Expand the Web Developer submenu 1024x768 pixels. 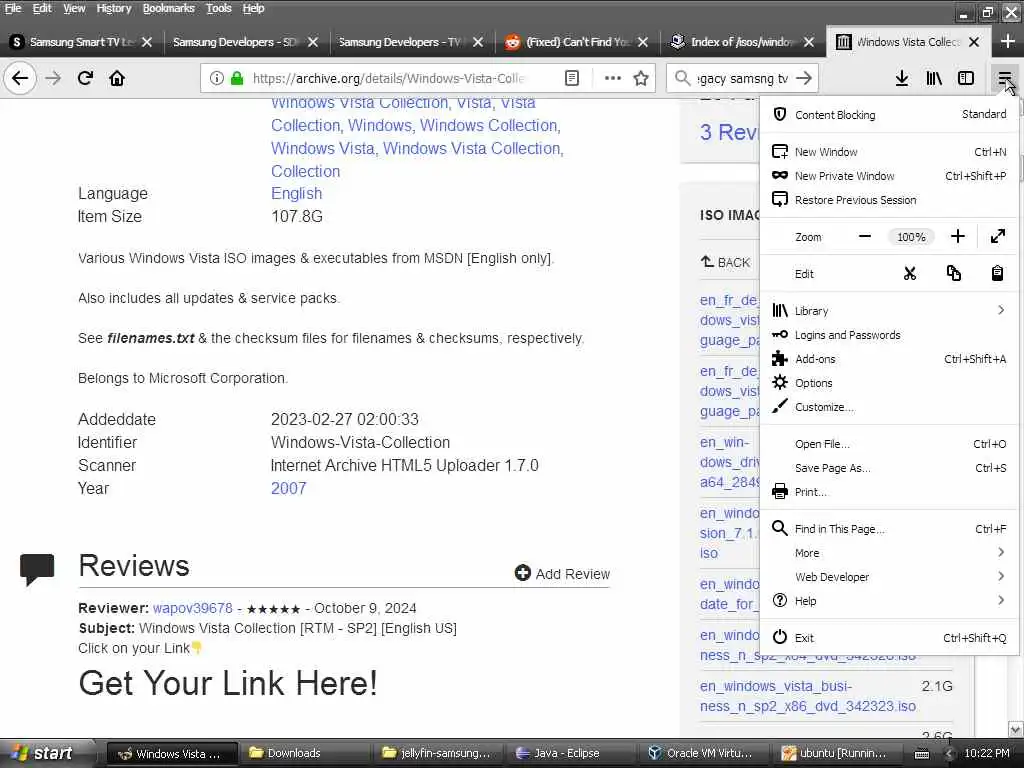tap(889, 577)
